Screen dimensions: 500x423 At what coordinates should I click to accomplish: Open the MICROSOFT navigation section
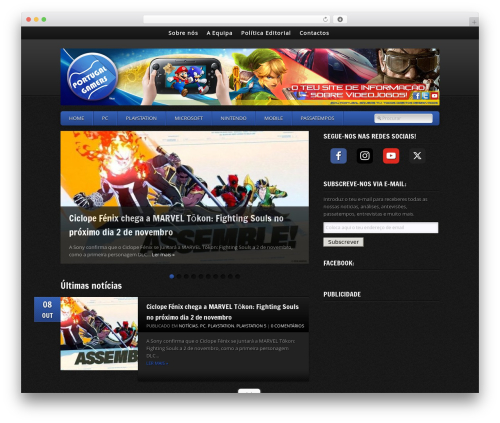click(189, 118)
